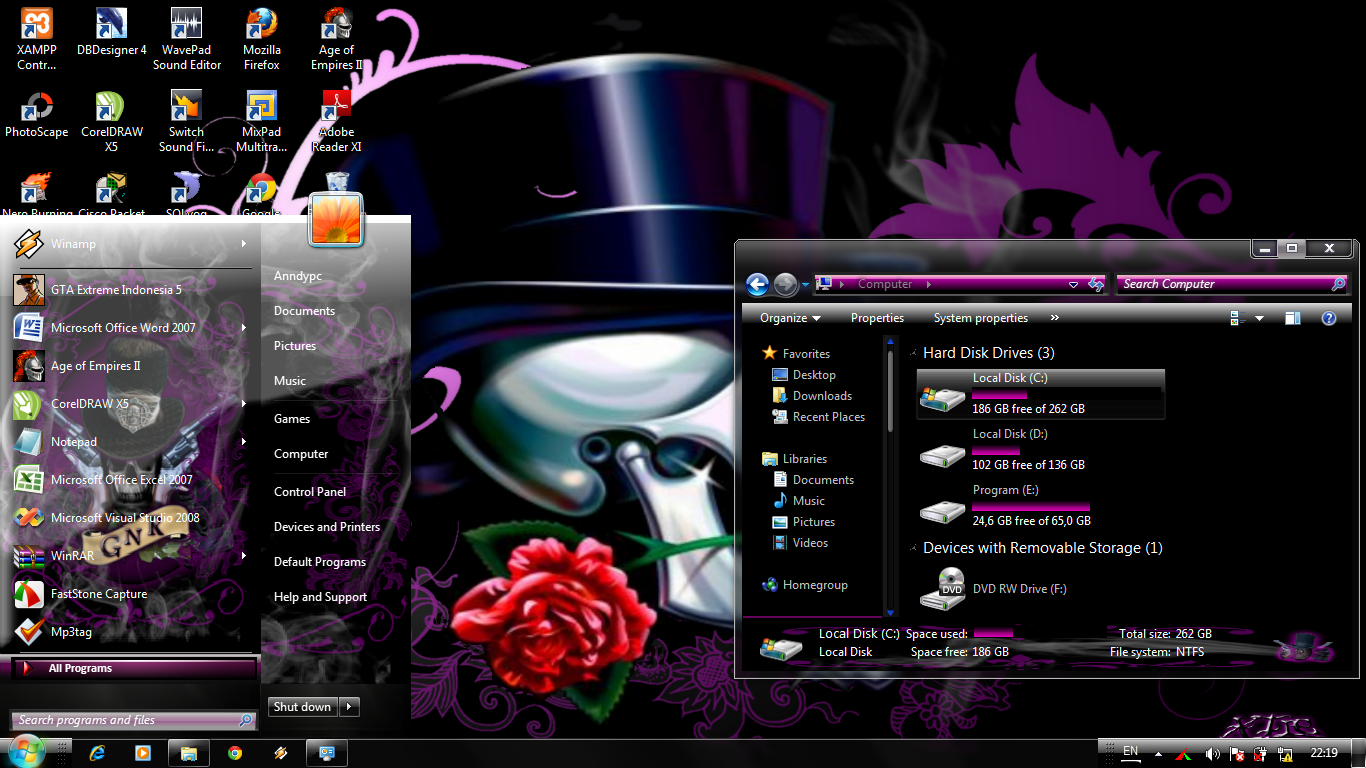
Task: Select the DBDesigner 4 desktop icon
Action: point(111,33)
